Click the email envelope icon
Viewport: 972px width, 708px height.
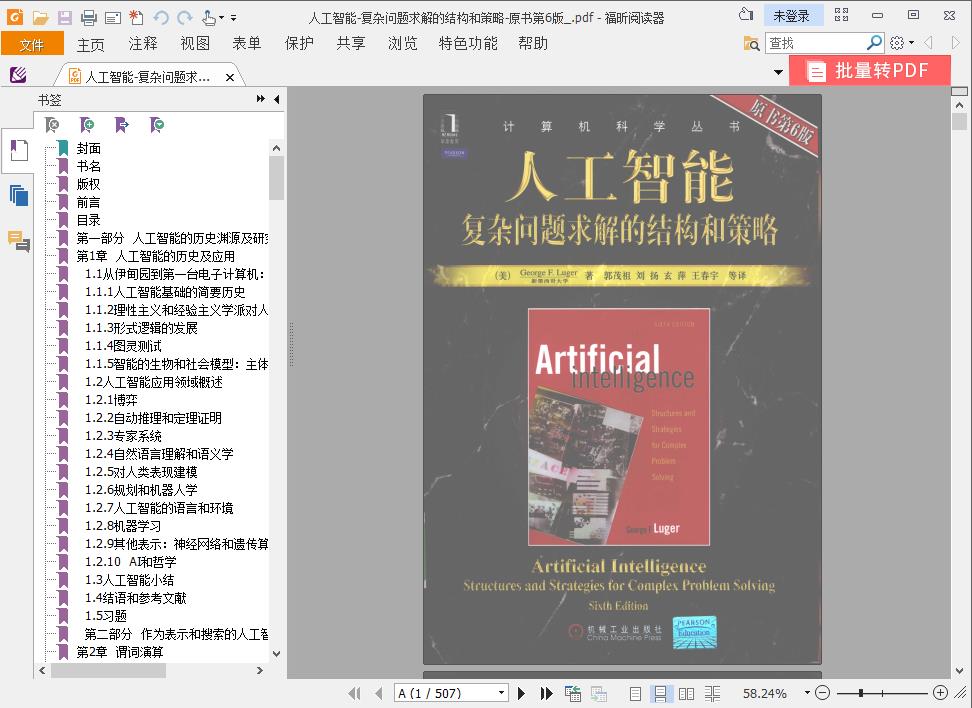[x=113, y=17]
